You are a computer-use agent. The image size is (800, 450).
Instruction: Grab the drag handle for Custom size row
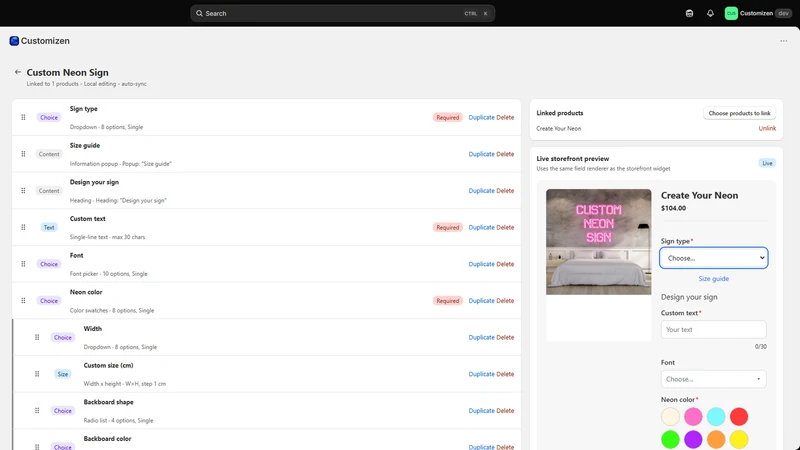[x=37, y=374]
